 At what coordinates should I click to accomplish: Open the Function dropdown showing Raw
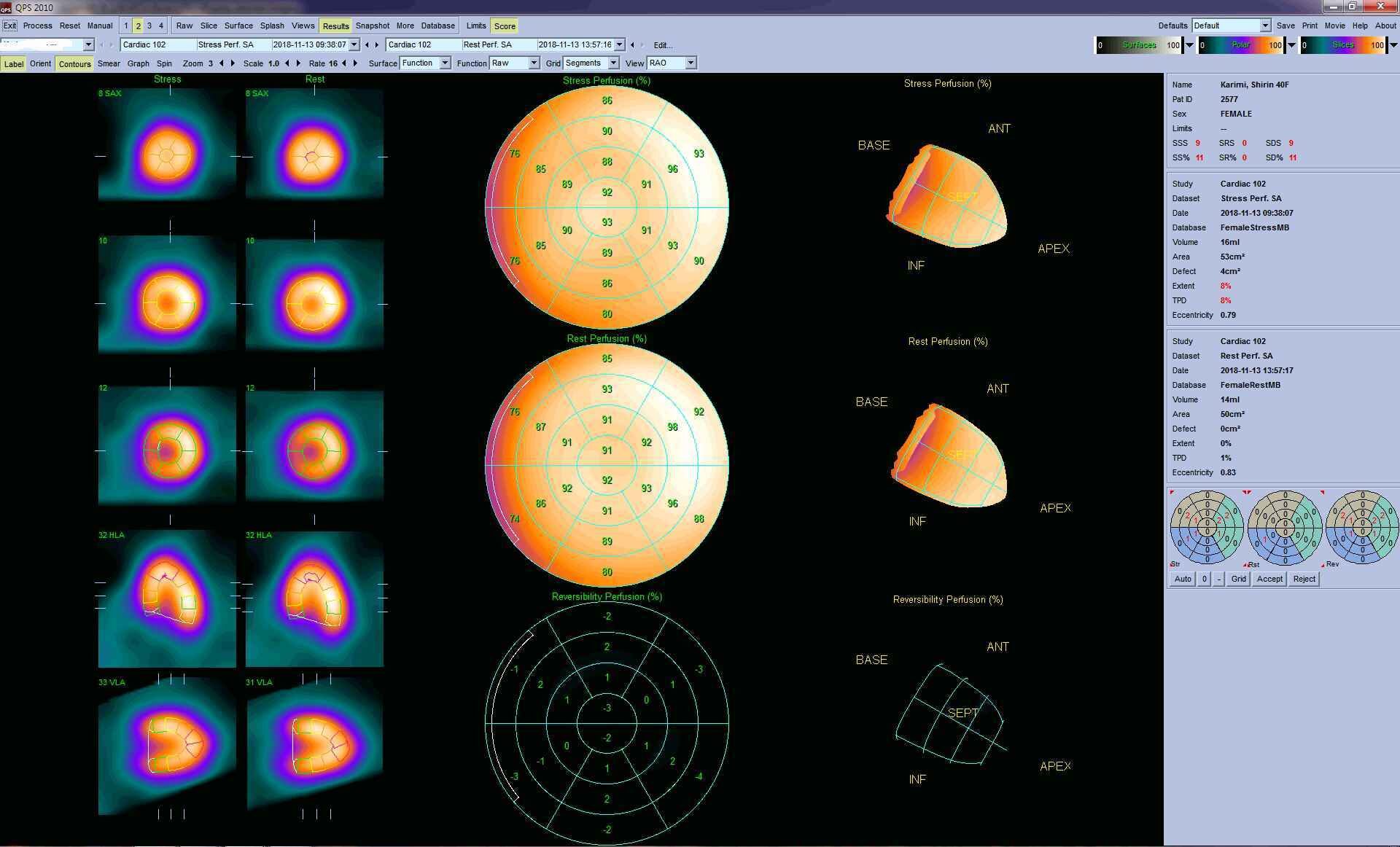click(x=515, y=63)
